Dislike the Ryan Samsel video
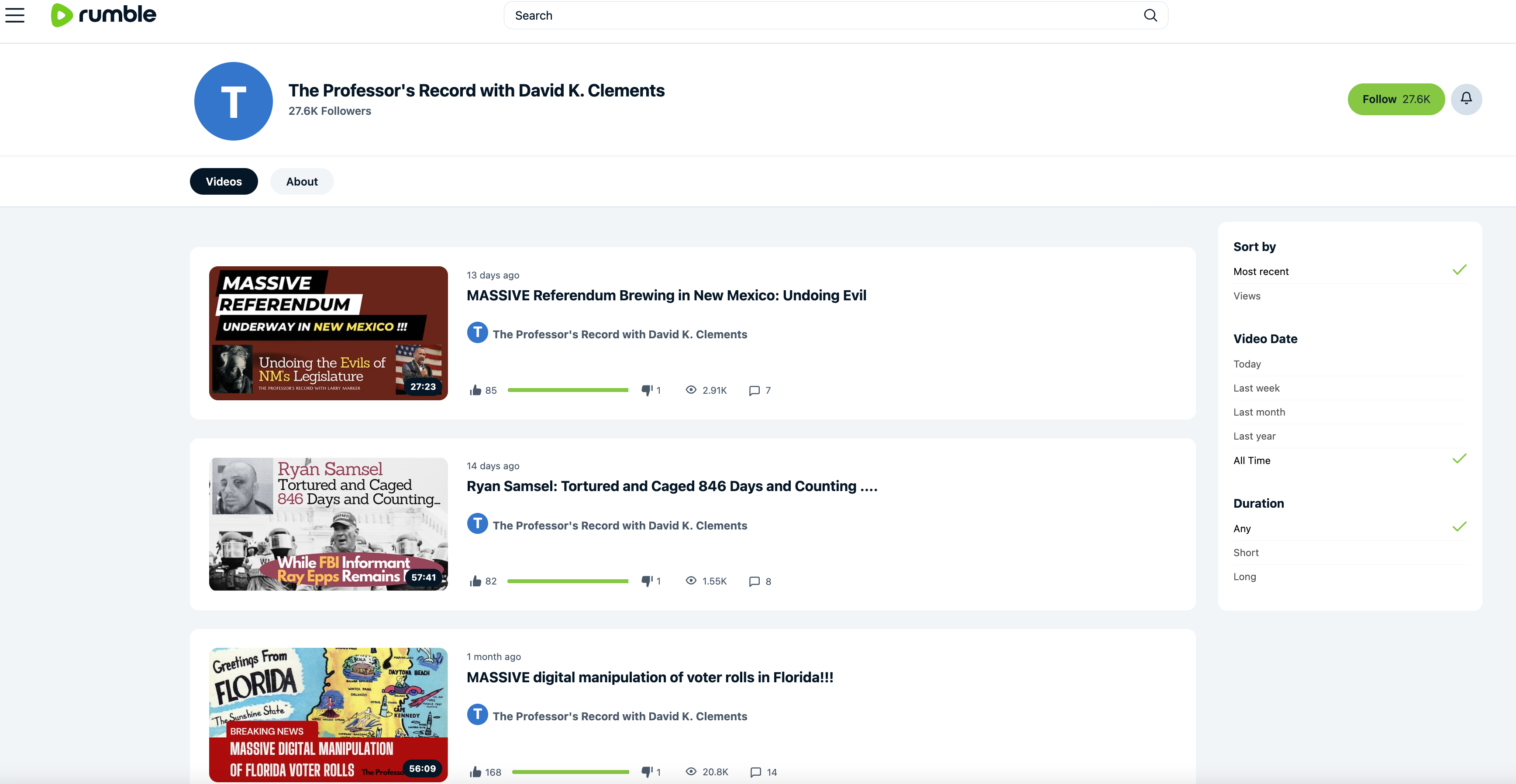This screenshot has height=784, width=1516. pyautogui.click(x=647, y=581)
